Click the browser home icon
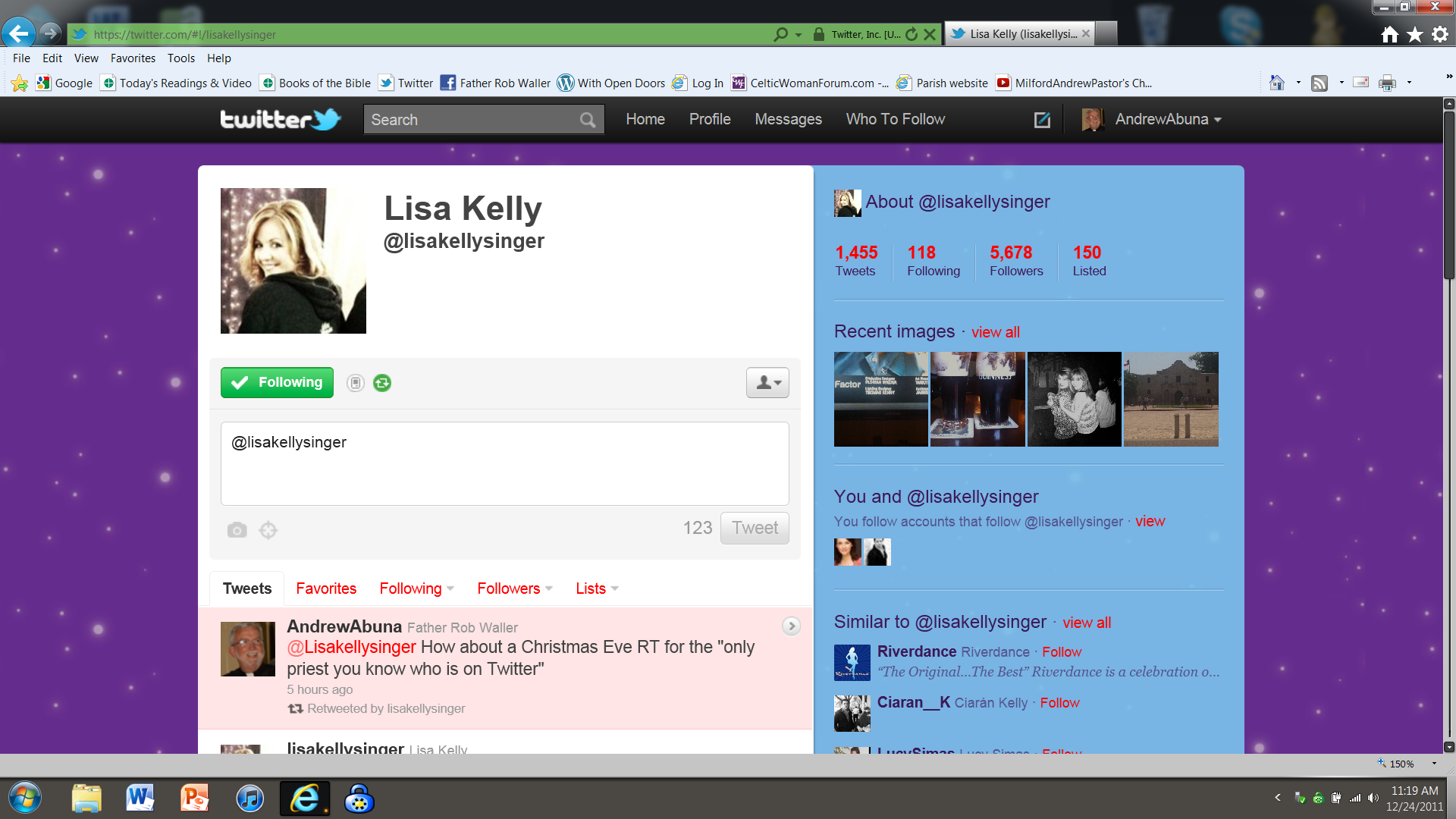Viewport: 1456px width, 819px height. (1389, 35)
